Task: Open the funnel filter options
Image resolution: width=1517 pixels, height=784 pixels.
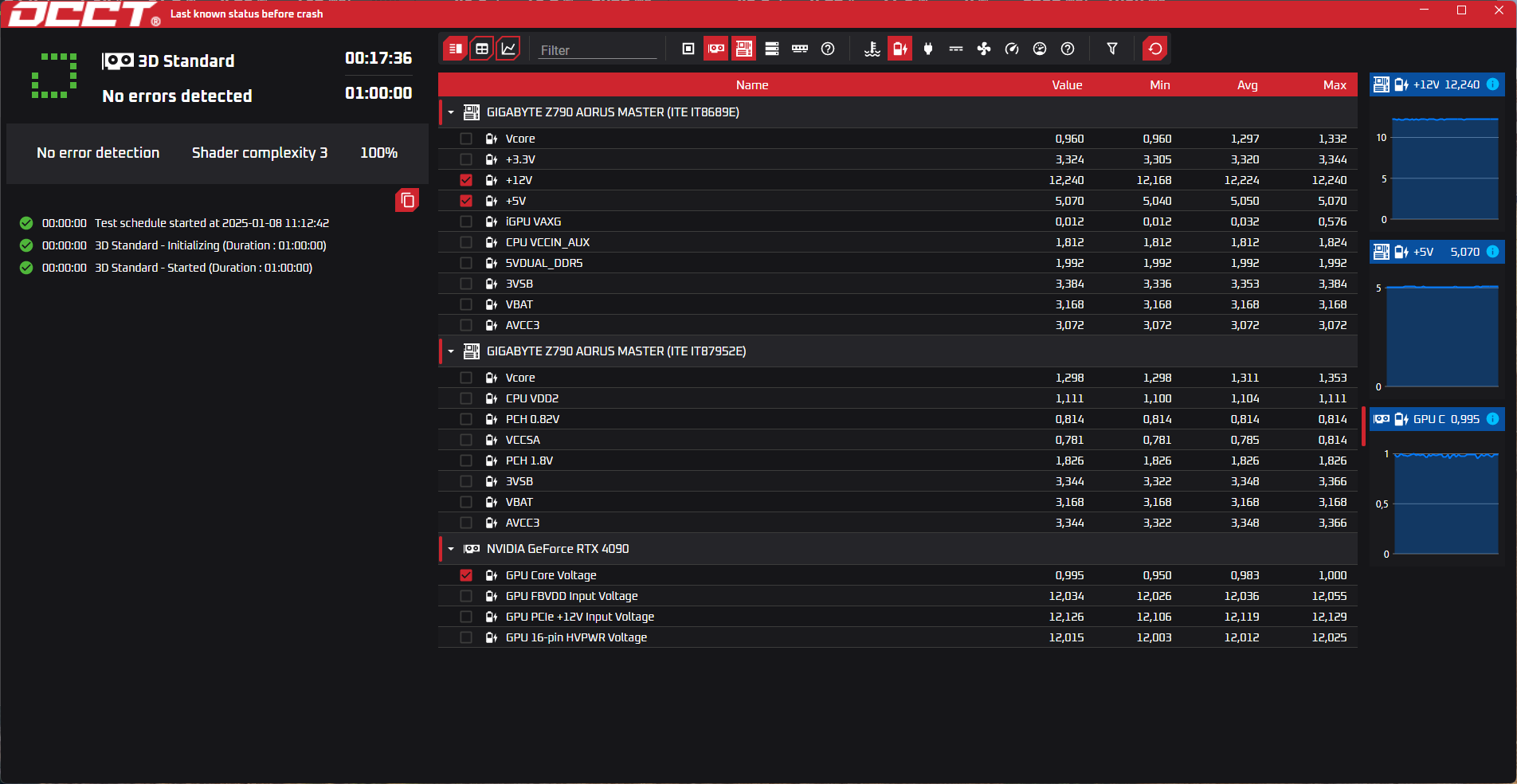Action: [x=1112, y=49]
